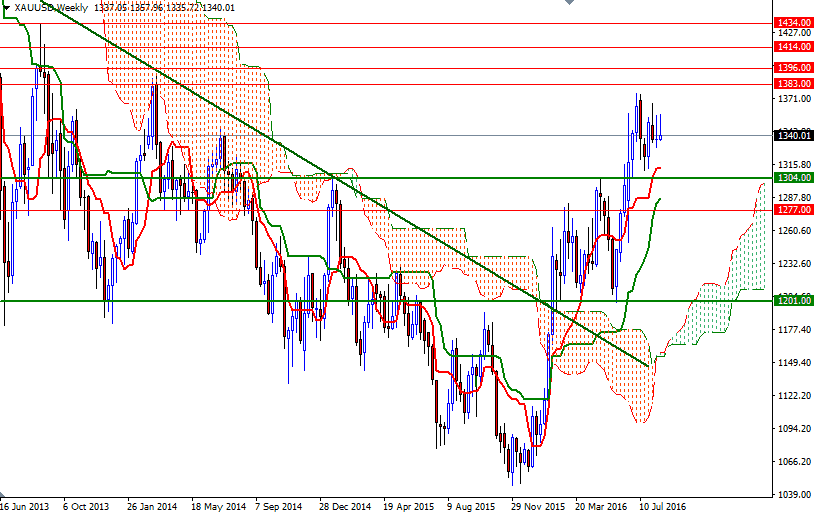Click the 18 May 2014 date label
Image resolution: width=814 pixels, height=514 pixels.
218,506
